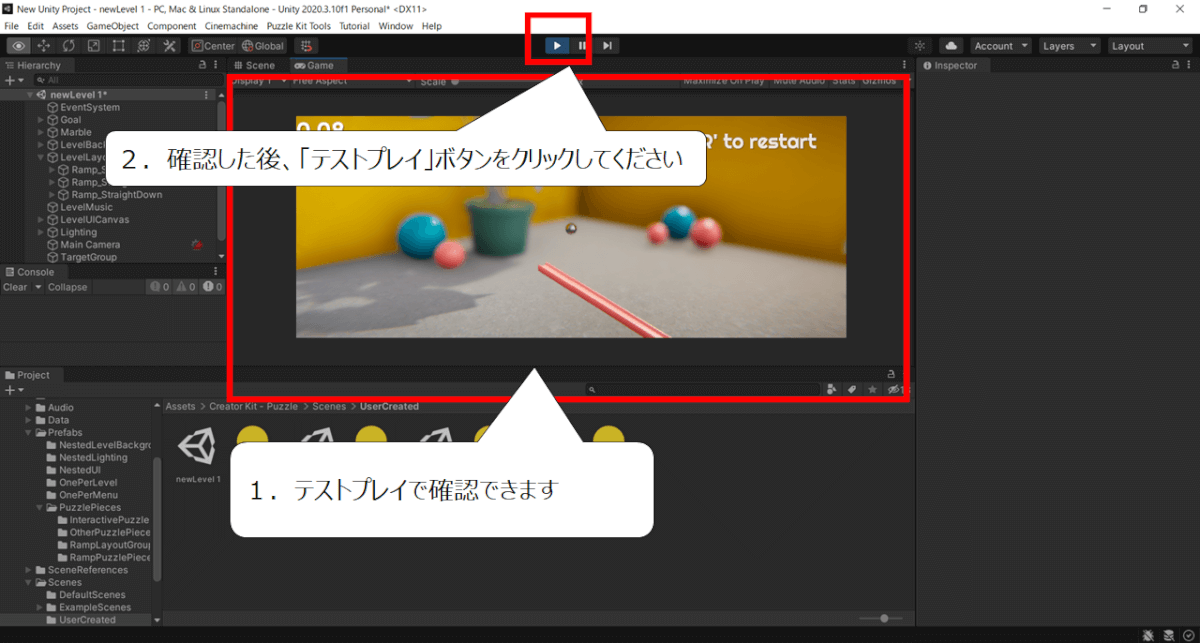
Task: Open Console panel options menu
Action: (x=216, y=272)
